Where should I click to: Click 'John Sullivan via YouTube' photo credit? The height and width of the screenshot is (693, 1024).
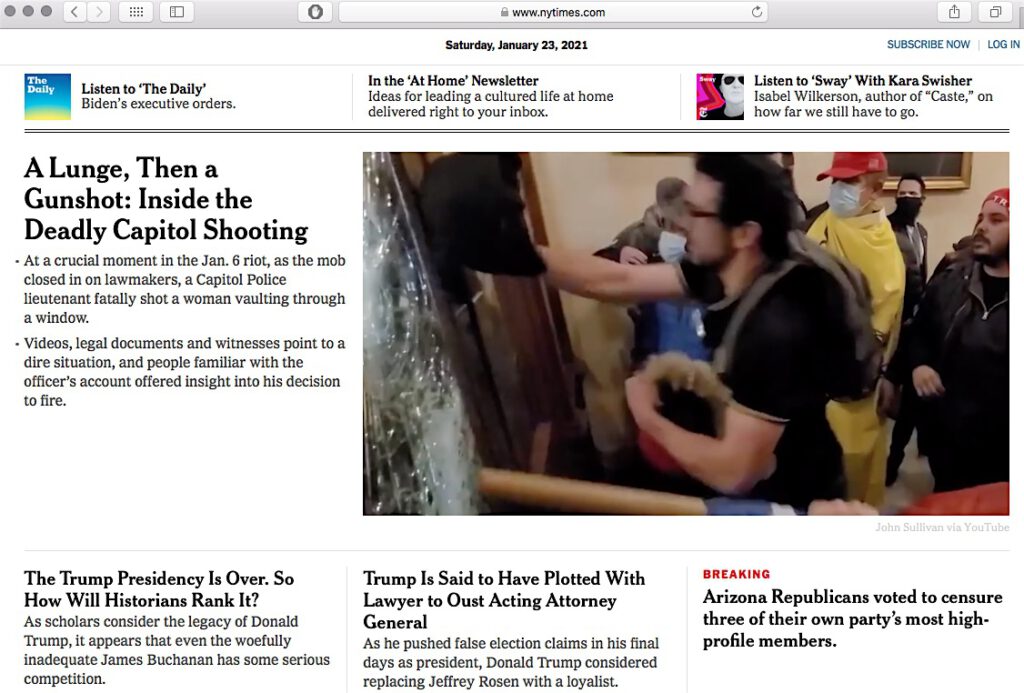pyautogui.click(x=942, y=527)
